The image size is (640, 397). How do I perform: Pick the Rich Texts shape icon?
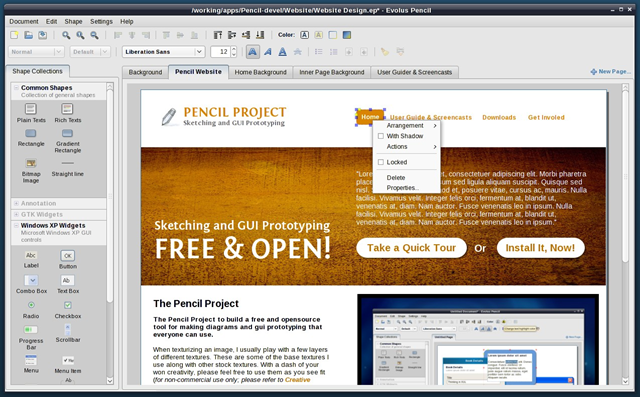tap(67, 109)
